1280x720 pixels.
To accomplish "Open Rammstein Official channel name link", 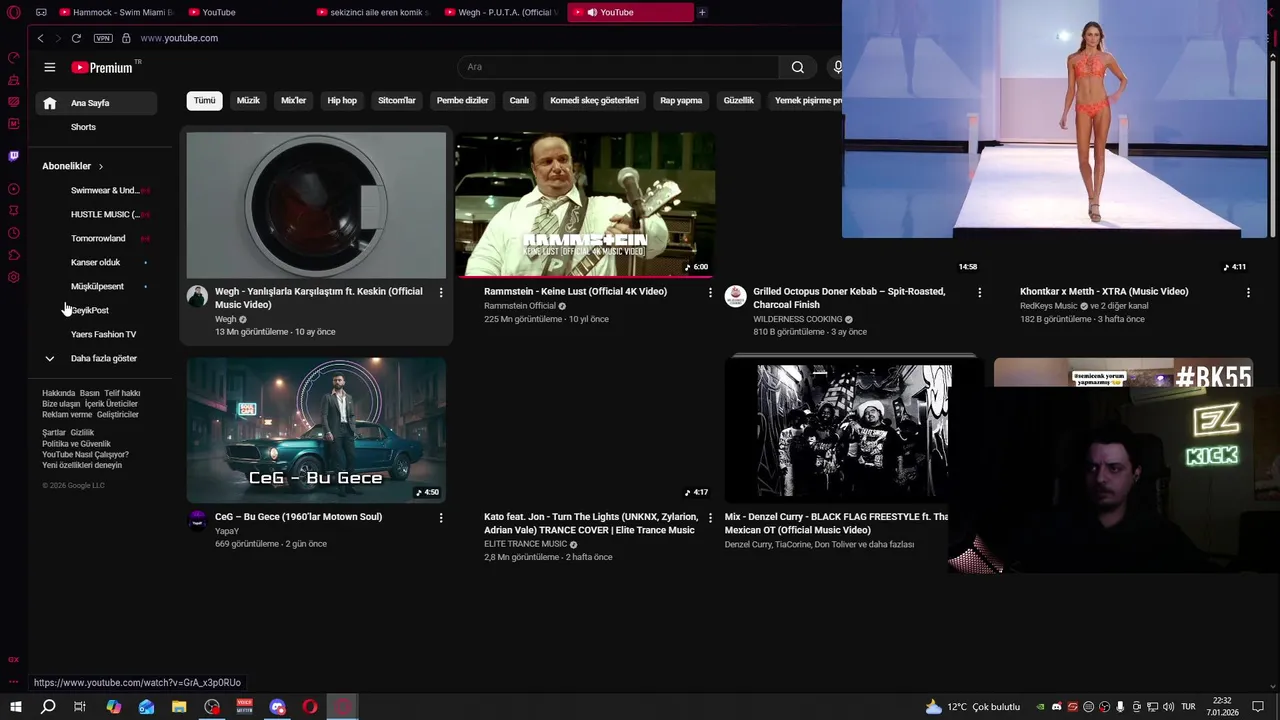I will point(520,306).
